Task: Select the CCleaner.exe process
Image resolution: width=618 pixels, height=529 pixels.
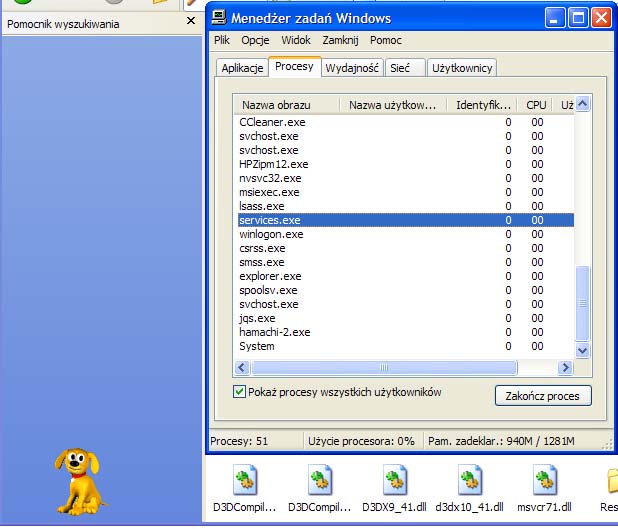Action: click(x=406, y=122)
